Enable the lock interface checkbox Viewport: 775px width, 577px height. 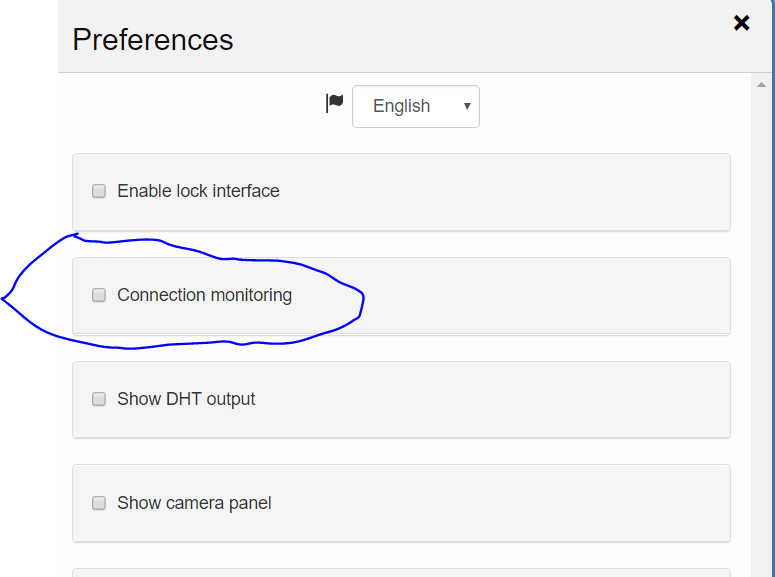(x=99, y=191)
